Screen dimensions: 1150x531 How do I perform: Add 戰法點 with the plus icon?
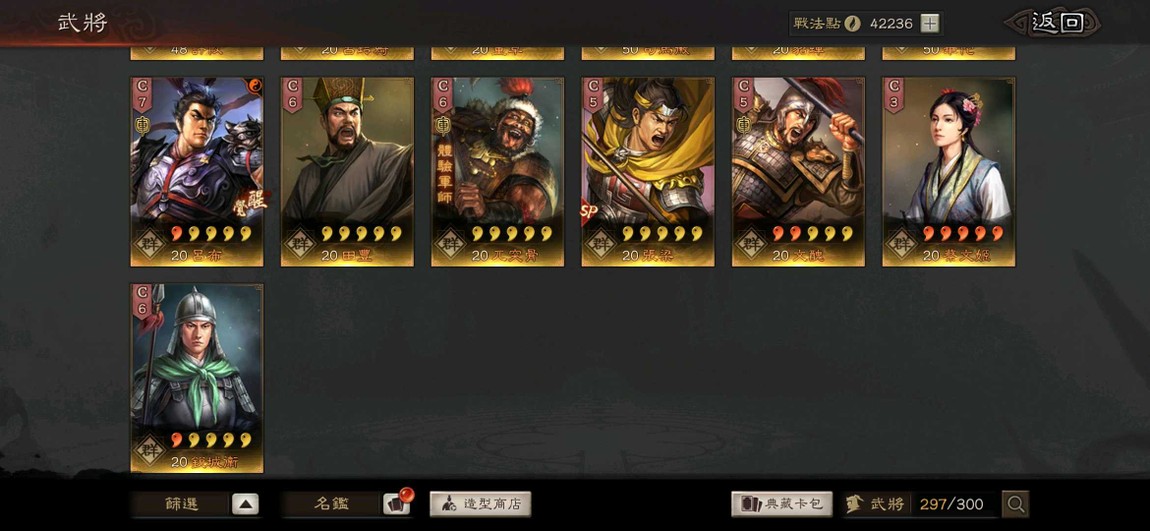point(929,23)
